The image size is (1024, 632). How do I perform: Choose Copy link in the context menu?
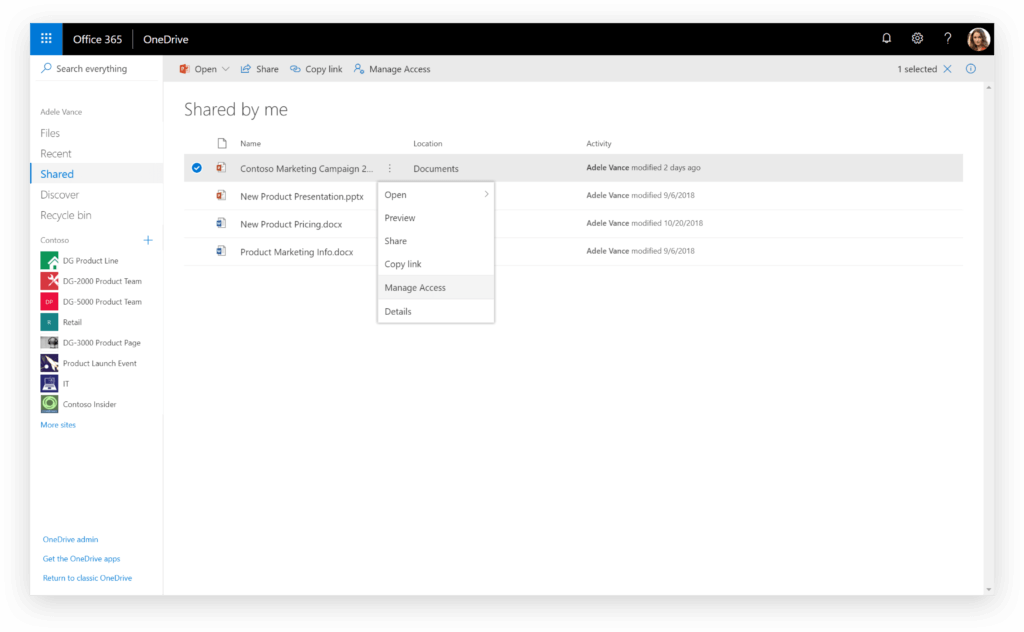coord(436,264)
